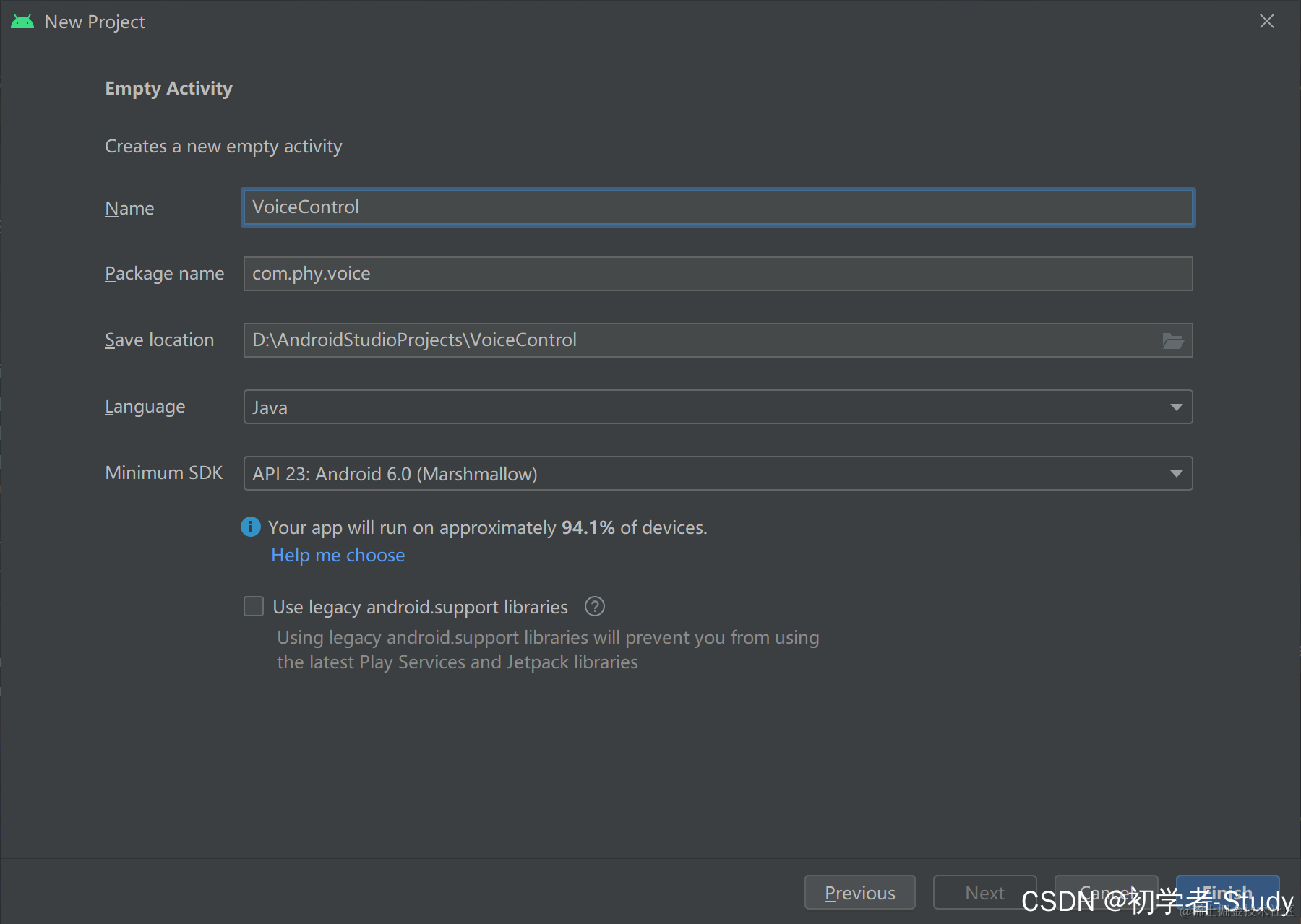The width and height of the screenshot is (1301, 924).
Task: Click the Android logo in the title bar
Action: point(22,22)
